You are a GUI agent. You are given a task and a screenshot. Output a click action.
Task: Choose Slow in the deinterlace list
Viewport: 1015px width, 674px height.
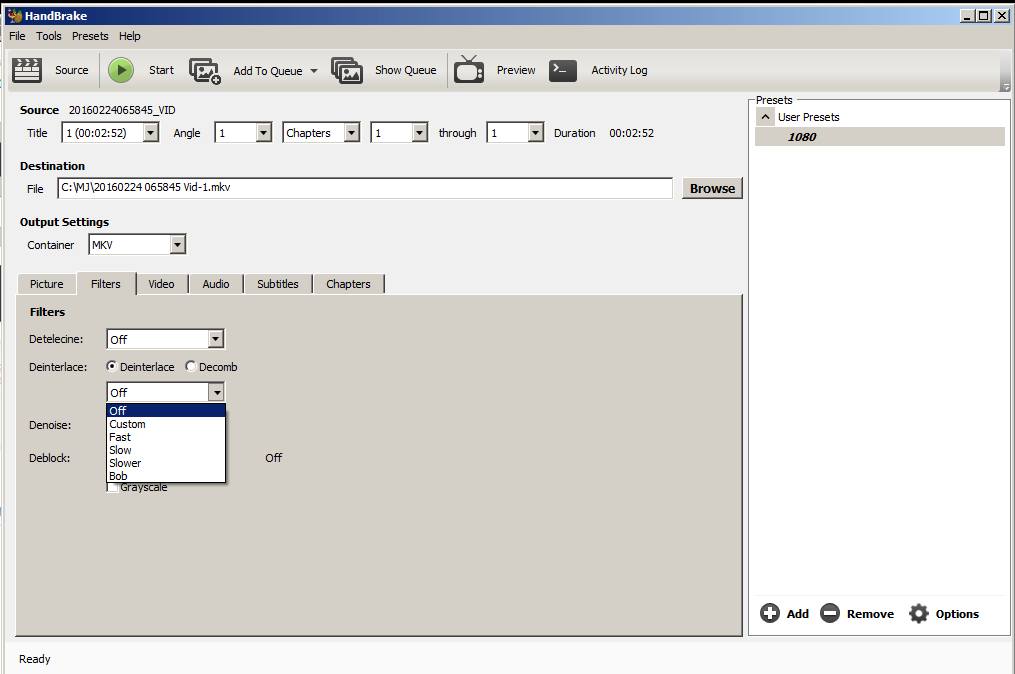coord(166,450)
